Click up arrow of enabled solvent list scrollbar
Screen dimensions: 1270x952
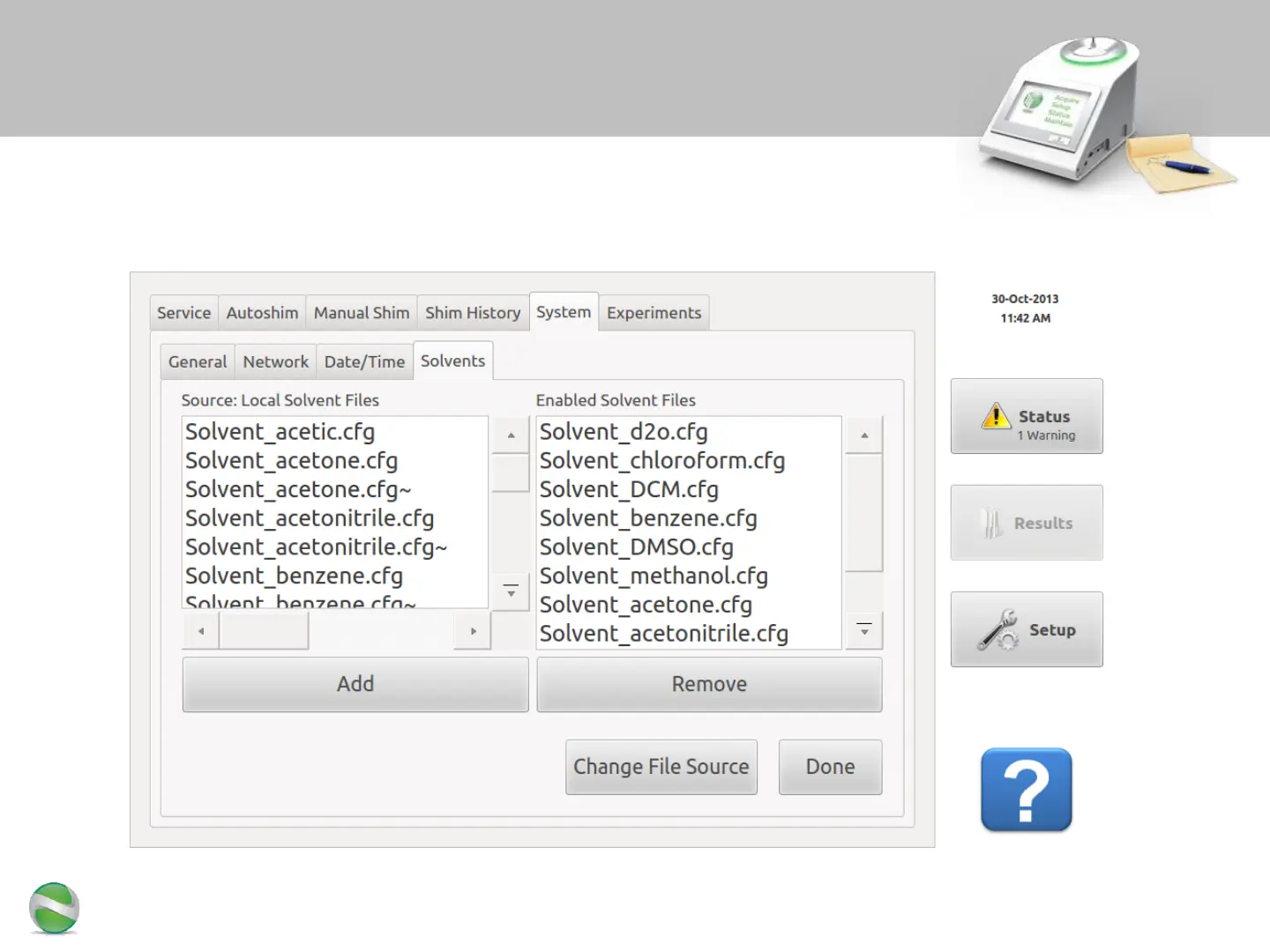coord(864,435)
